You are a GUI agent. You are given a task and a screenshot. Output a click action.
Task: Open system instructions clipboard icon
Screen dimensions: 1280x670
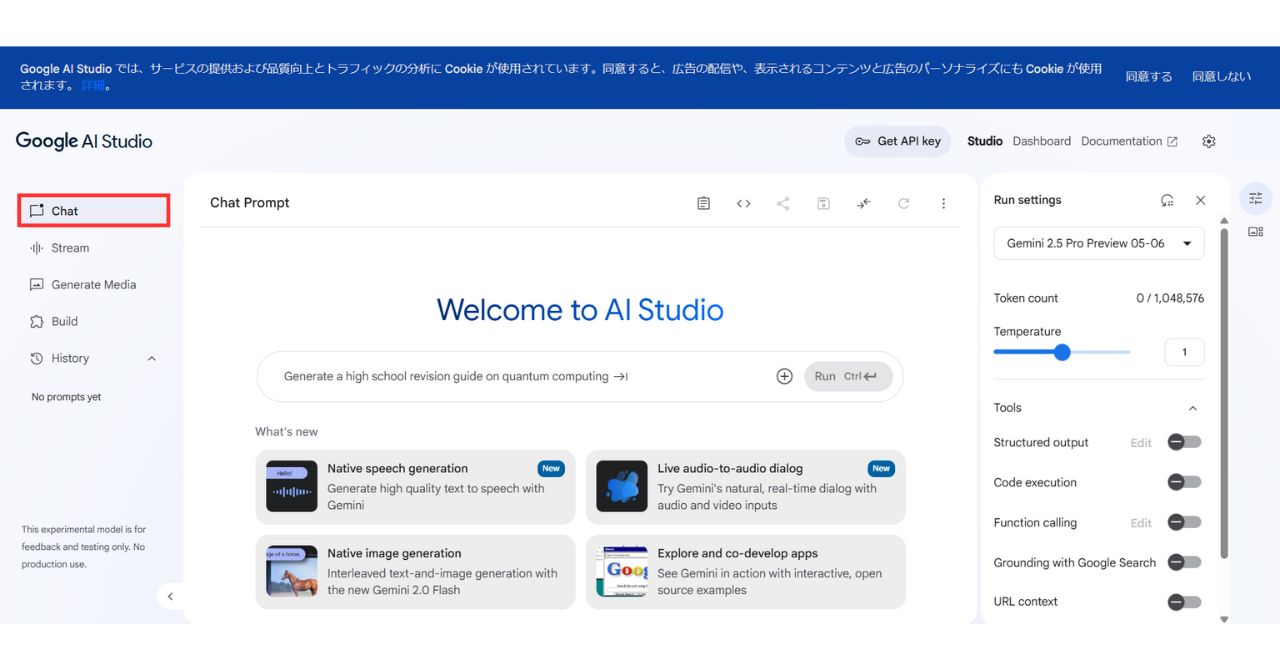pyautogui.click(x=704, y=203)
